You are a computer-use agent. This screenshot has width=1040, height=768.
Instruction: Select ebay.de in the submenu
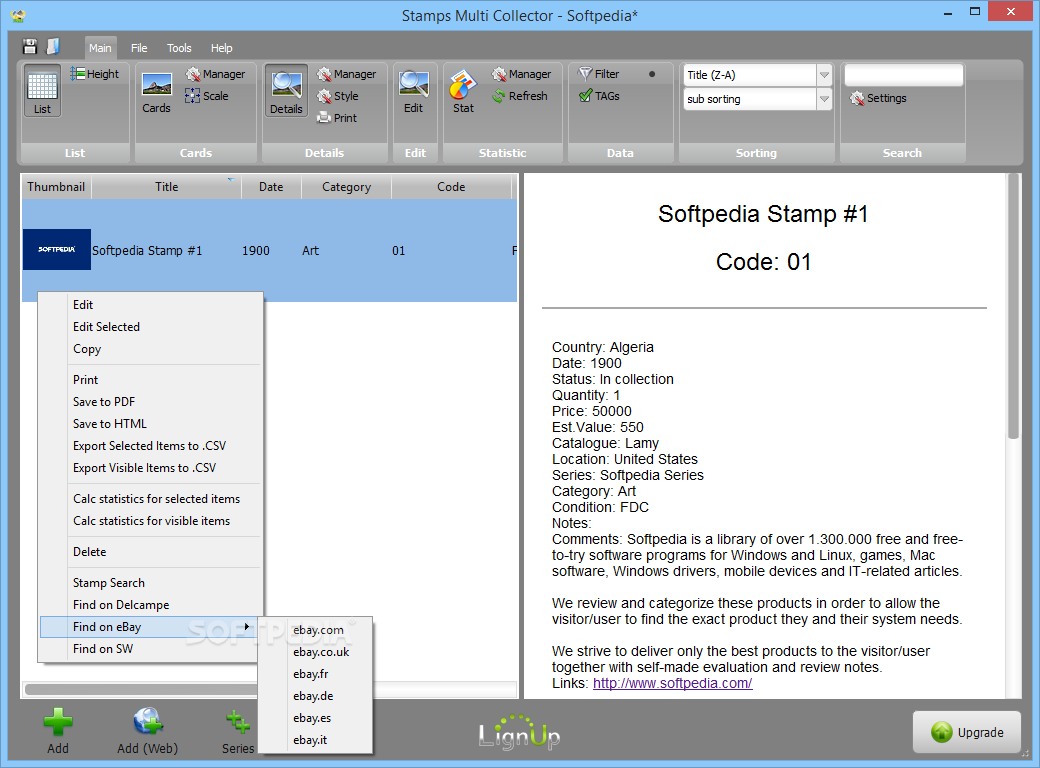tap(315, 696)
